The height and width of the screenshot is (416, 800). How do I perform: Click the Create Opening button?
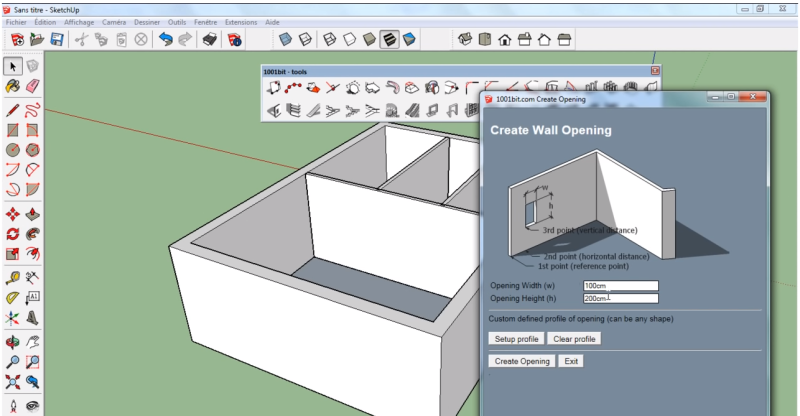[x=522, y=361]
